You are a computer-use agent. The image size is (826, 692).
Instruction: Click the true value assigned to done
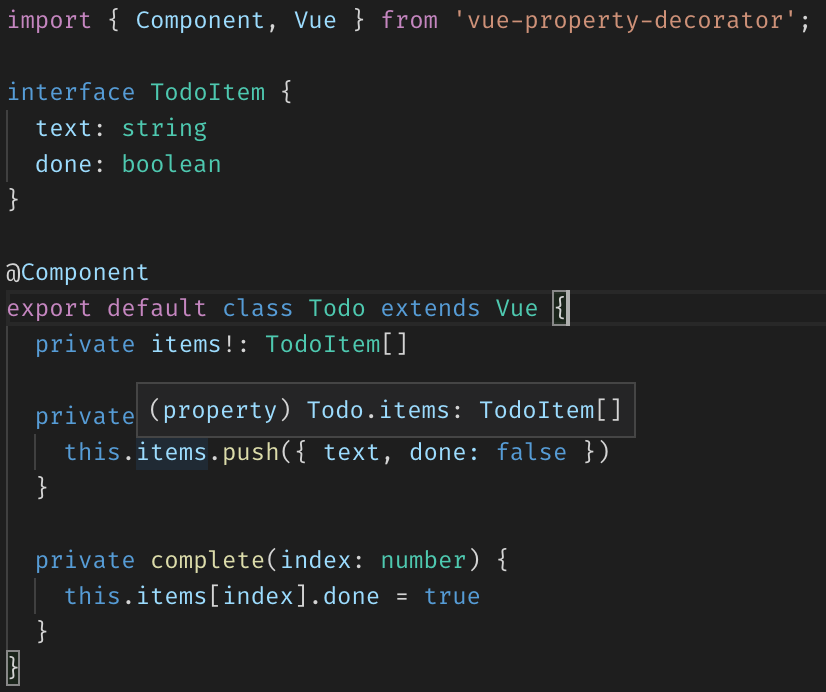click(452, 596)
